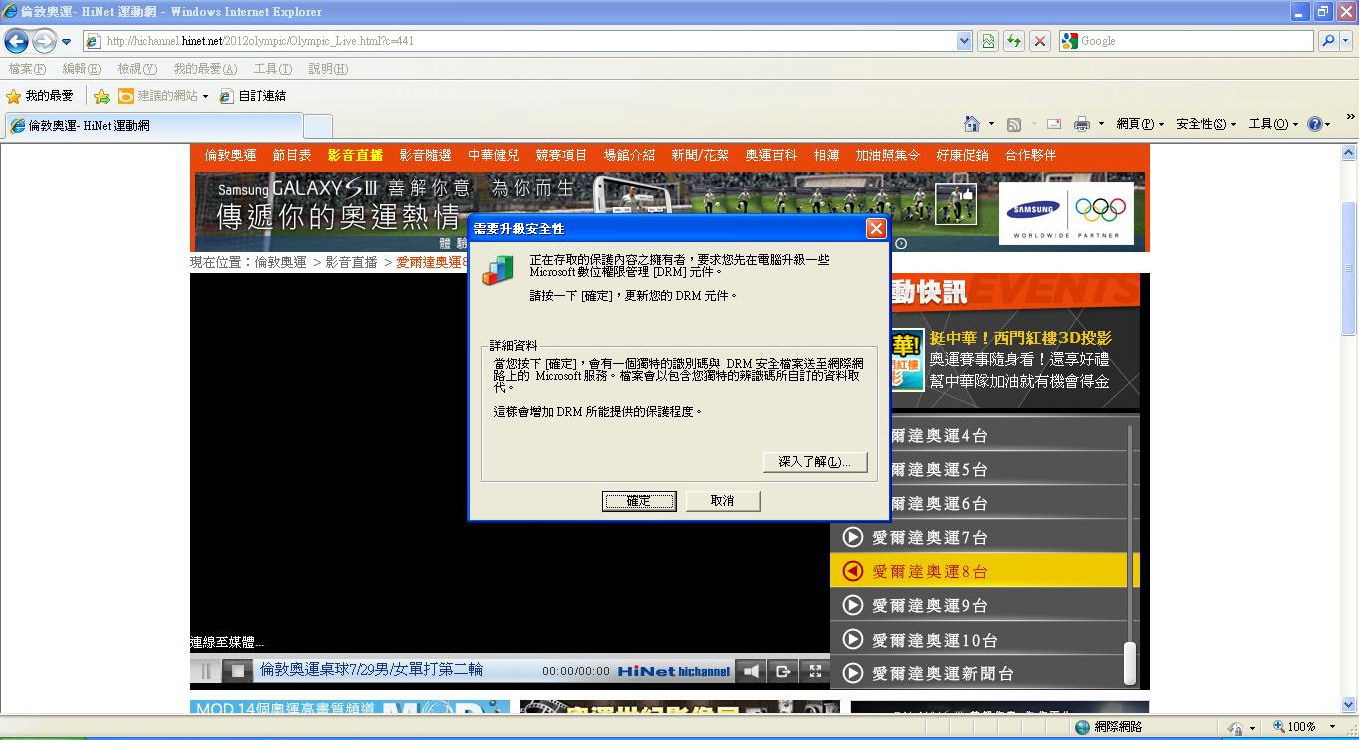The height and width of the screenshot is (740, 1359).
Task: Open the 檢視(V) menu
Action: pyautogui.click(x=137, y=69)
